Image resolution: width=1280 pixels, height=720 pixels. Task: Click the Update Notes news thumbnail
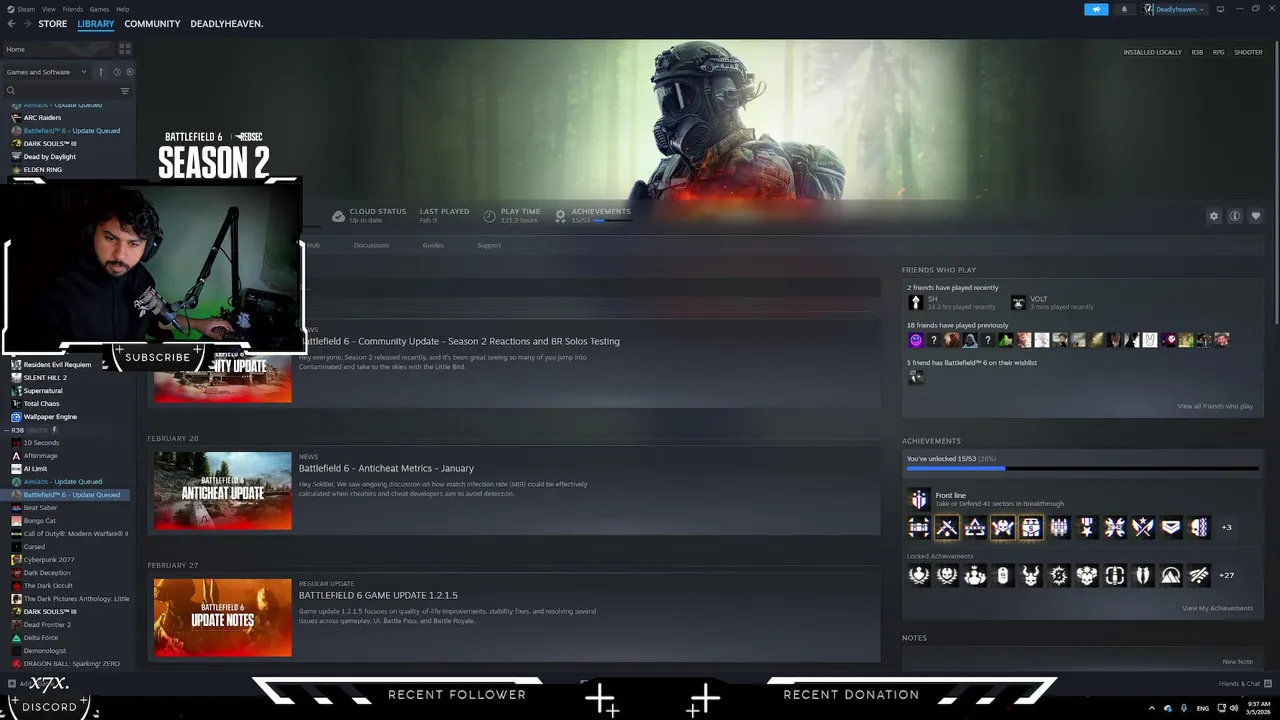223,618
